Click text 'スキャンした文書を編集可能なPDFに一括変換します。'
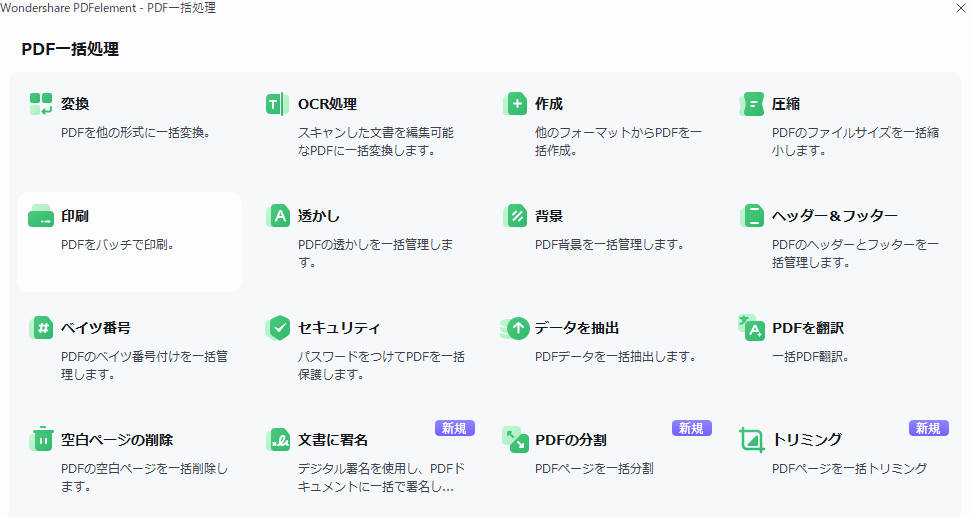Image resolution: width=971 pixels, height=517 pixels. 376,142
